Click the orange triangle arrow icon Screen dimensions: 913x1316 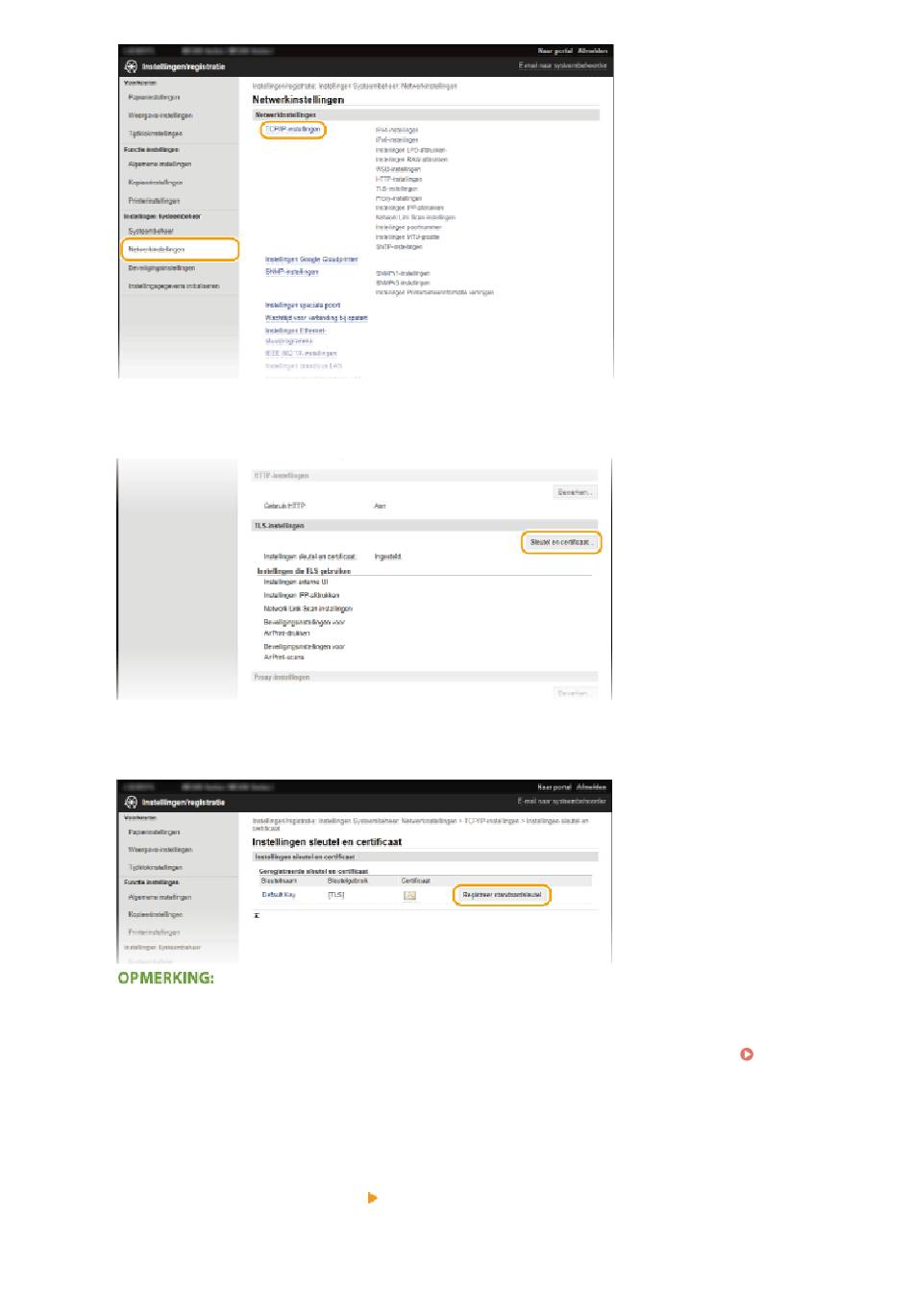(373, 1198)
